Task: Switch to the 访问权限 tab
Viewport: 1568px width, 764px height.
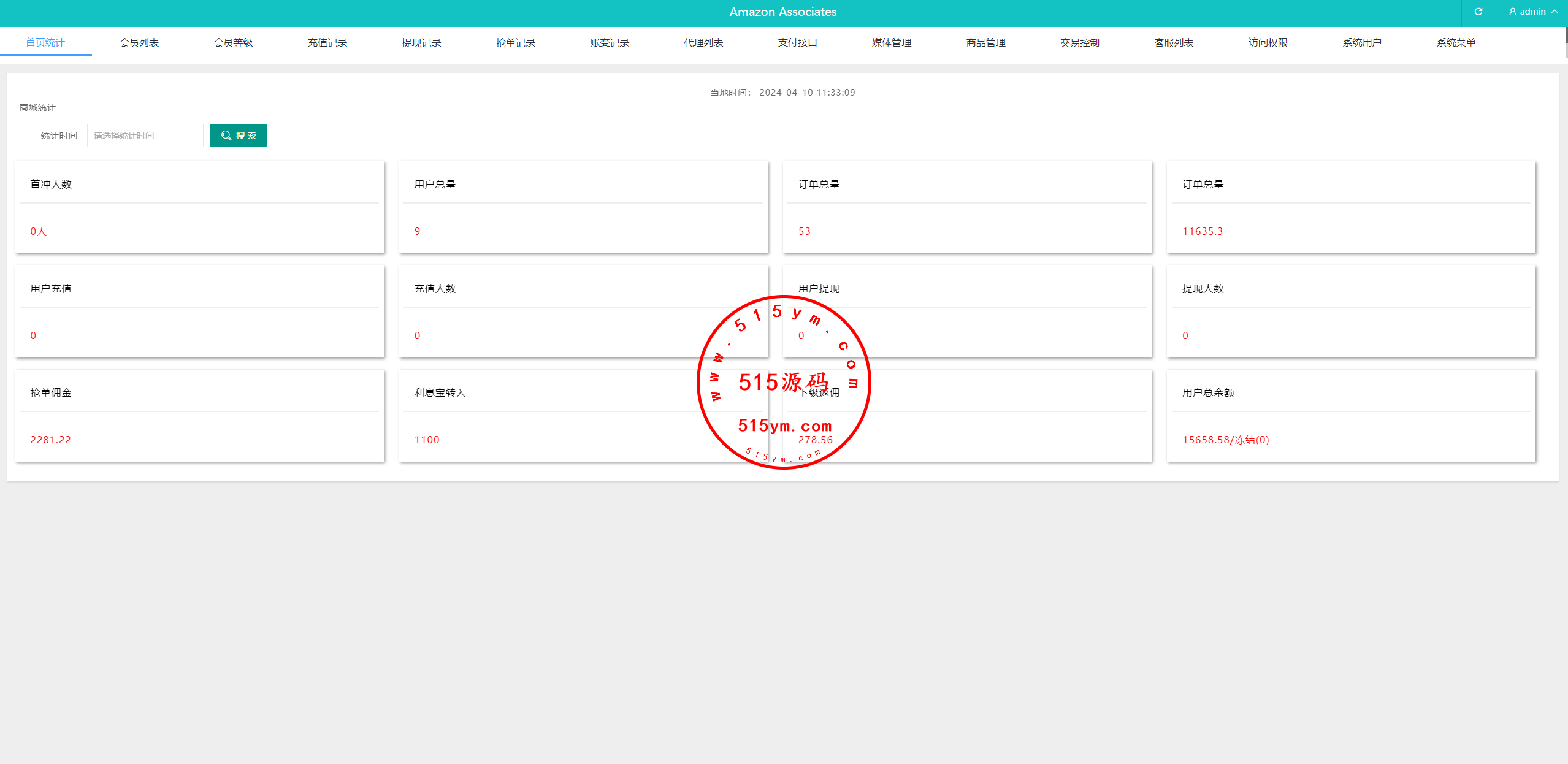Action: coord(1268,42)
